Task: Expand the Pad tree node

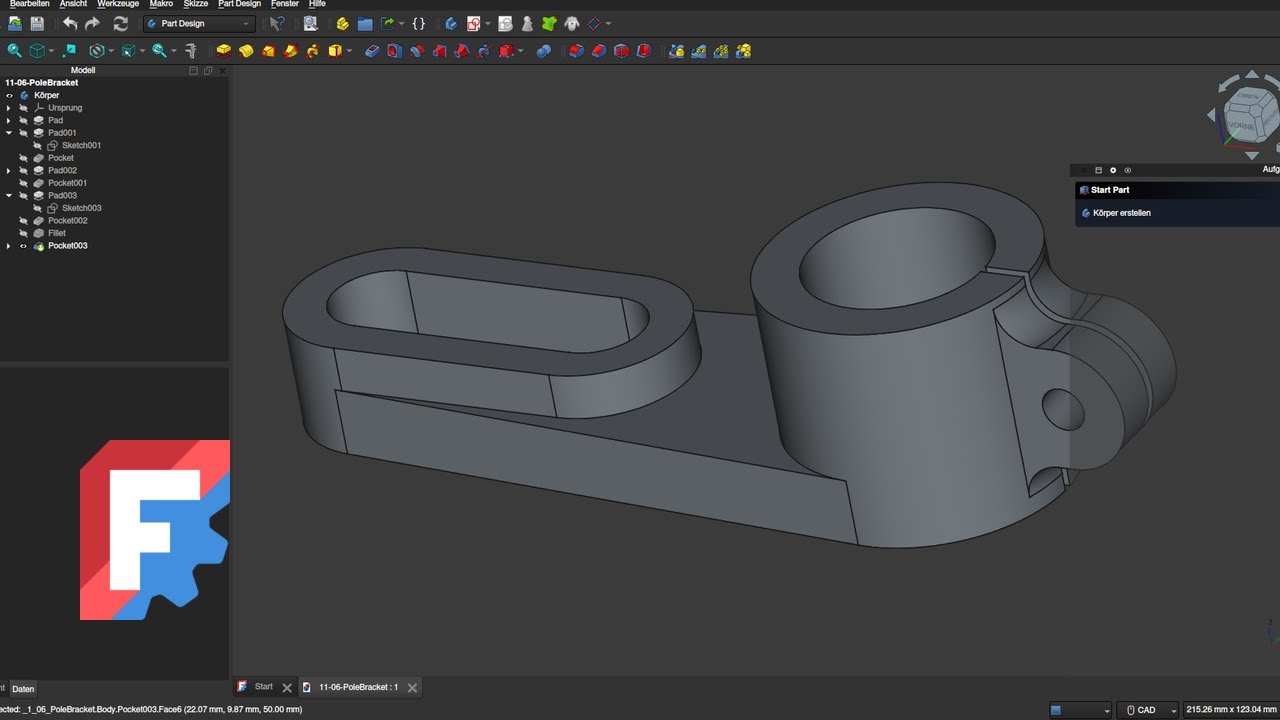Action: (9, 120)
